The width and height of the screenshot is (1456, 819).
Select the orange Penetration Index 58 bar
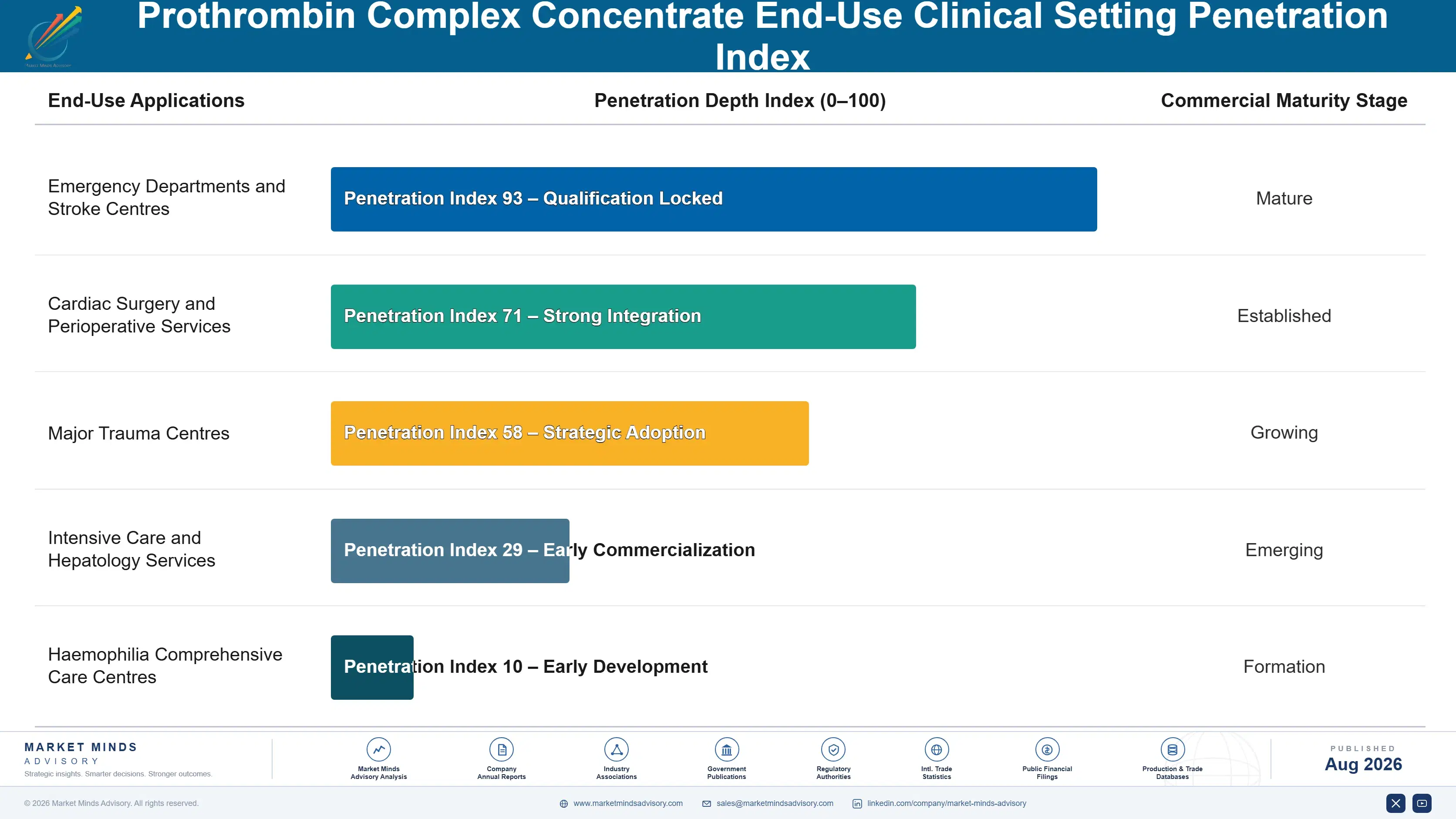pos(570,433)
